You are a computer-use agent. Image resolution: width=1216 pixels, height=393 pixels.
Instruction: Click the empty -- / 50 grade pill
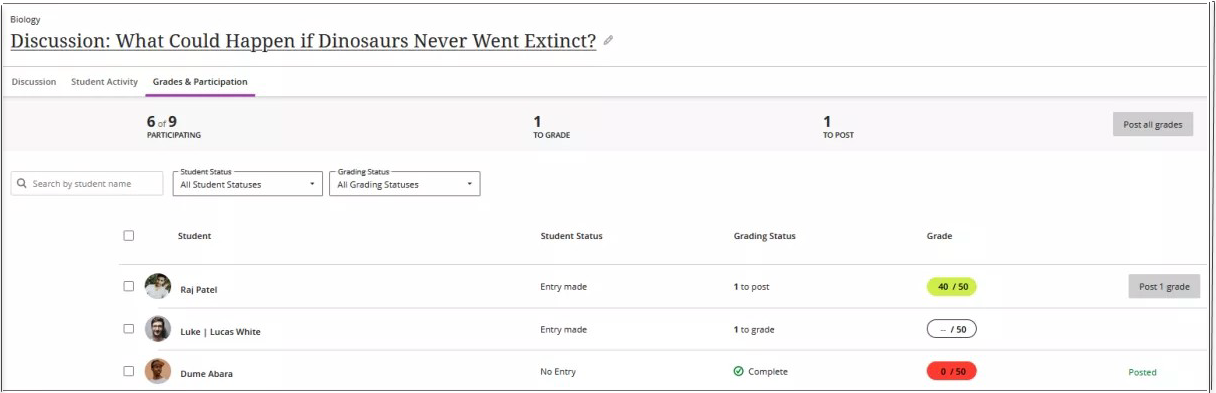click(x=952, y=329)
